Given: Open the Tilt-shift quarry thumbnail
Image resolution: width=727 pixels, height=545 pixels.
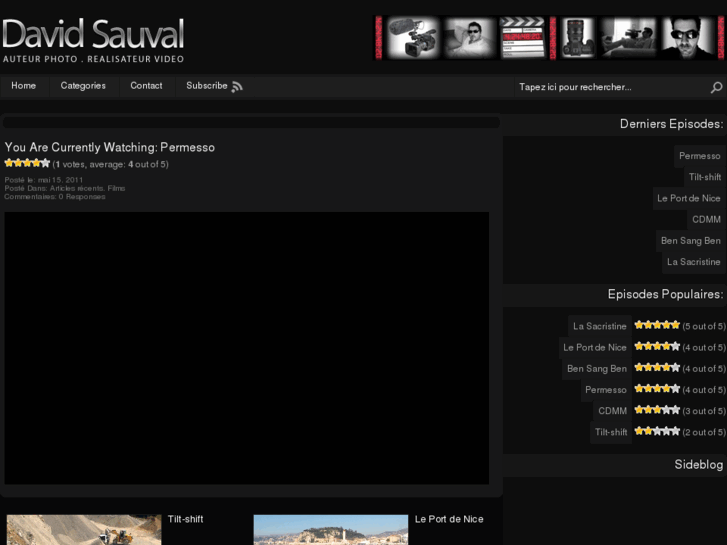Looking at the screenshot, I should tap(84, 530).
